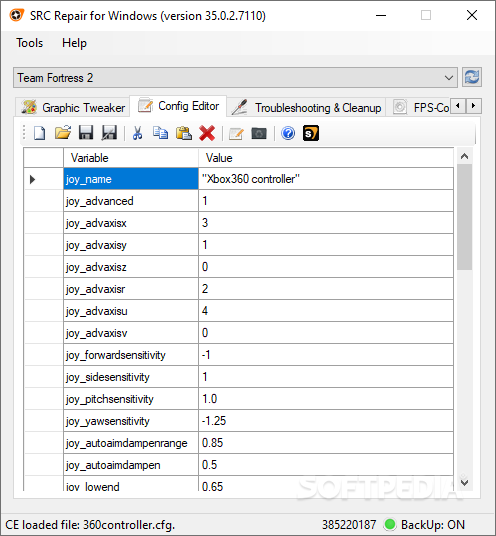
Task: Switch to the Graphic Tweaker tab
Action: (x=73, y=107)
